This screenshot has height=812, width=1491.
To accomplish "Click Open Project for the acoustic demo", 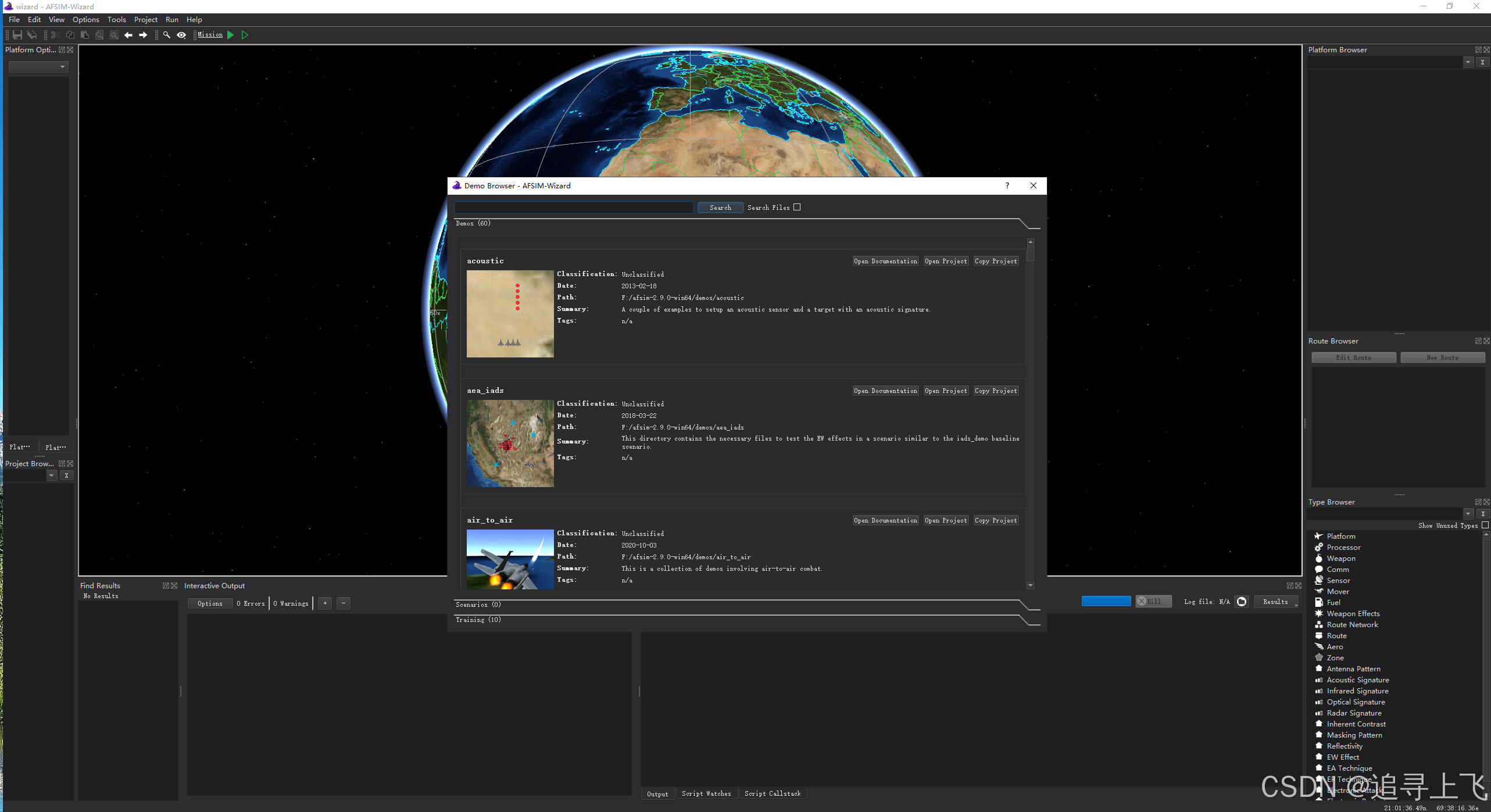I will pos(946,261).
